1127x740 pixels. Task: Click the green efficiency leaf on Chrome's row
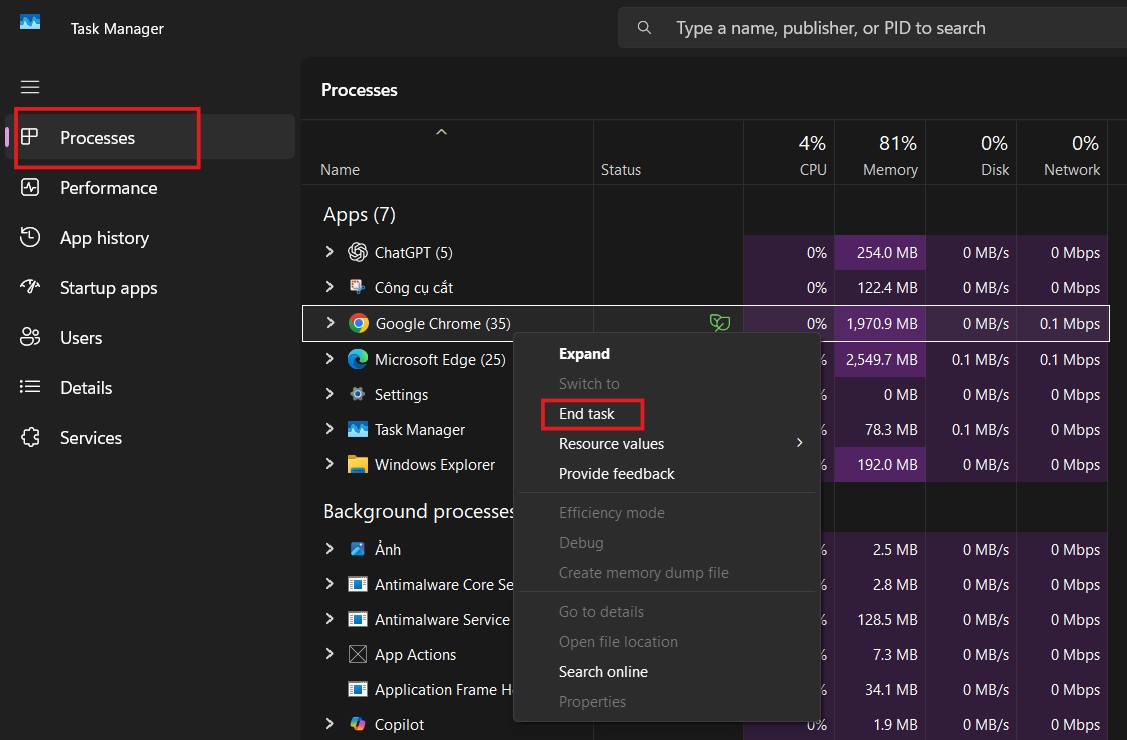coord(720,323)
